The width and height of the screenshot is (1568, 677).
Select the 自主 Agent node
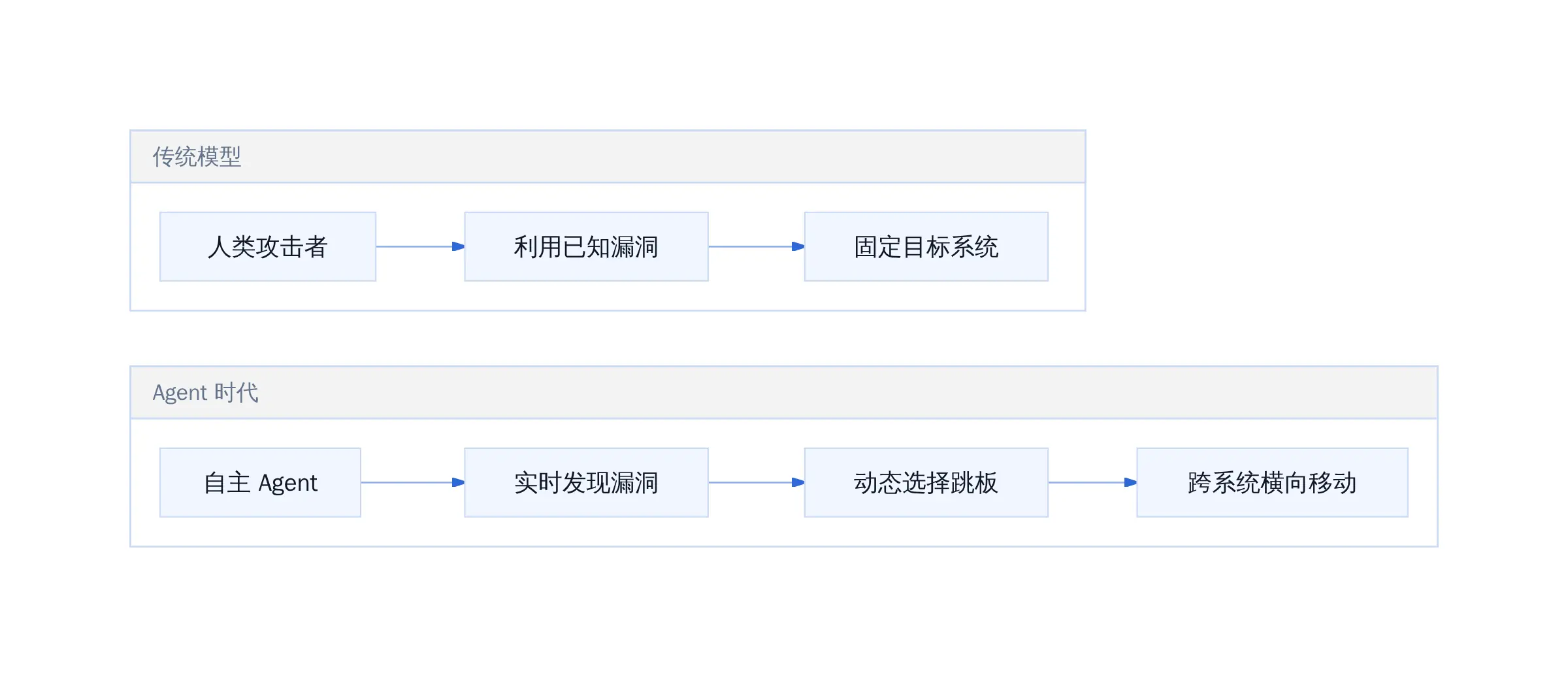click(260, 482)
